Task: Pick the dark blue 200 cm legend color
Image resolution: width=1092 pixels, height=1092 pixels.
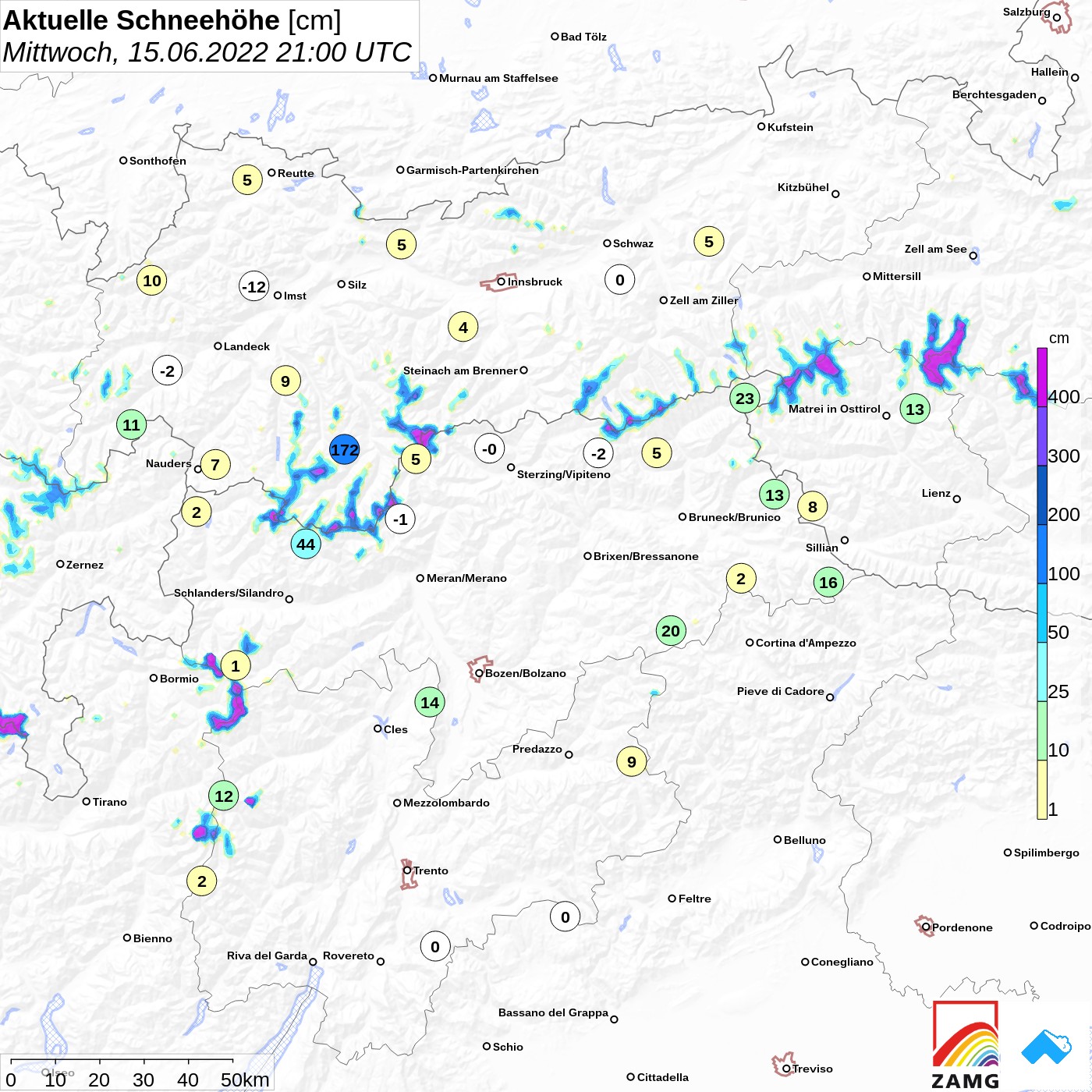Action: [1042, 495]
